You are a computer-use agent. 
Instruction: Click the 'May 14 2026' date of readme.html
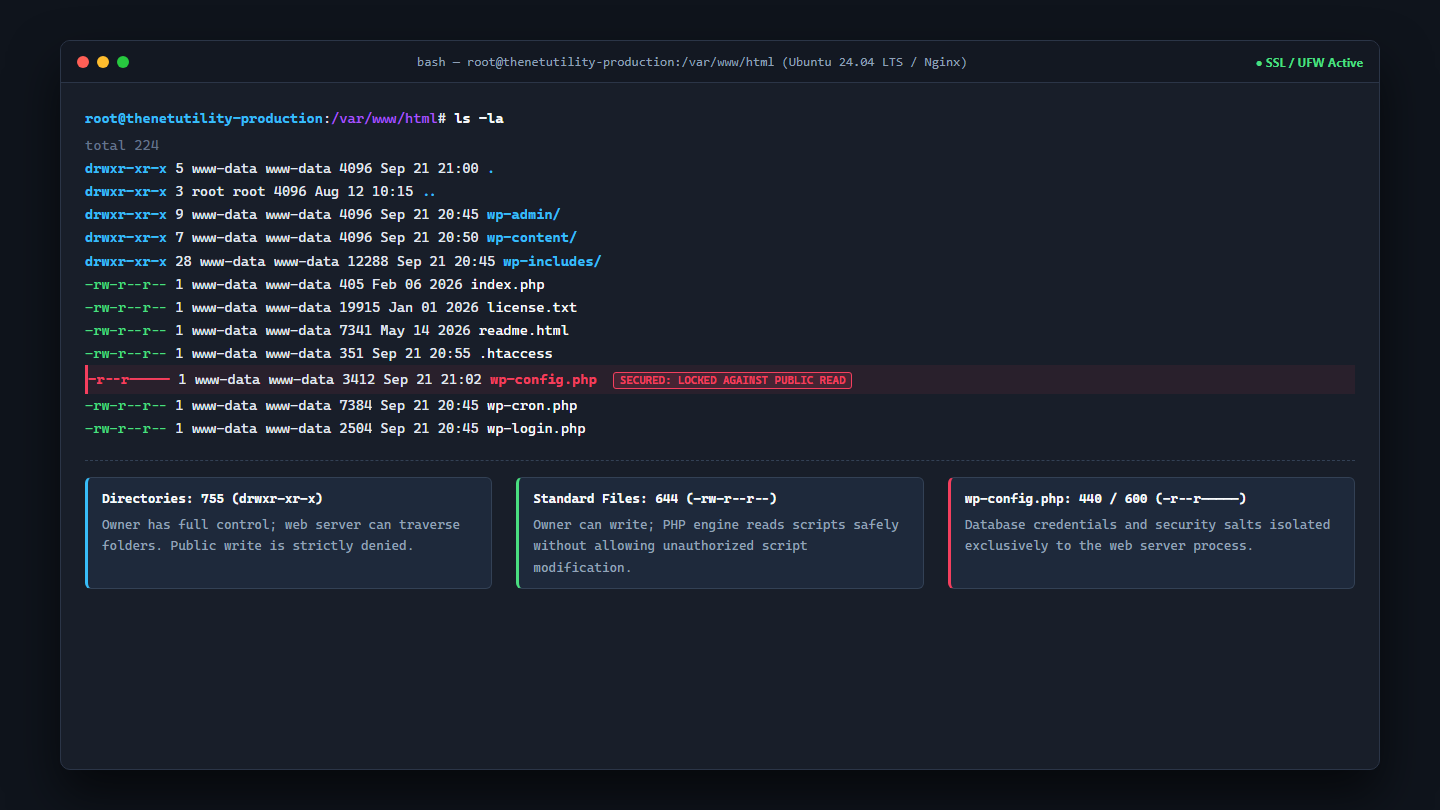[x=425, y=330]
